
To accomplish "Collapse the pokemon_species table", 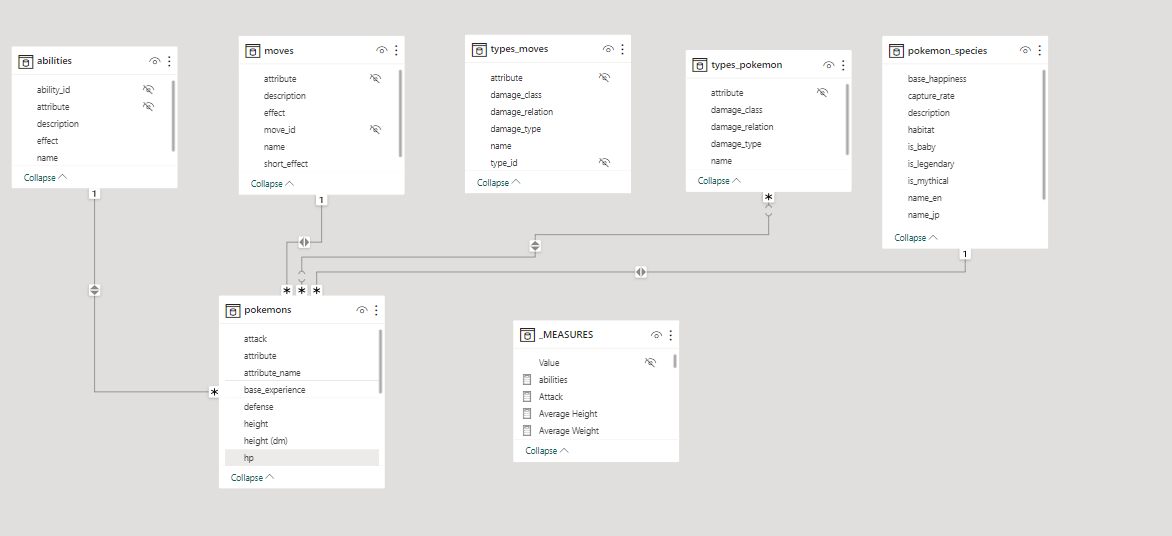I will [916, 238].
